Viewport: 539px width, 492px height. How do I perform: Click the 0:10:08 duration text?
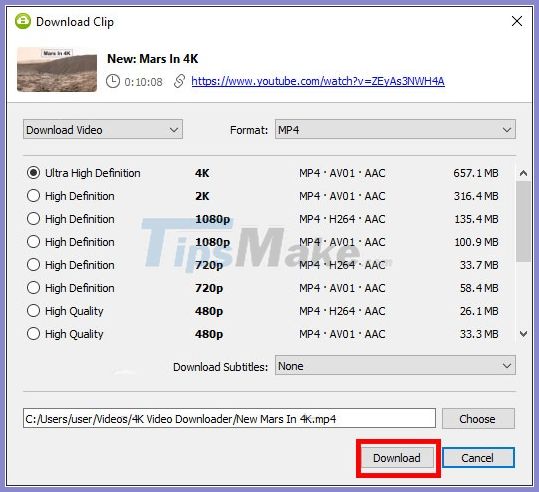(143, 82)
